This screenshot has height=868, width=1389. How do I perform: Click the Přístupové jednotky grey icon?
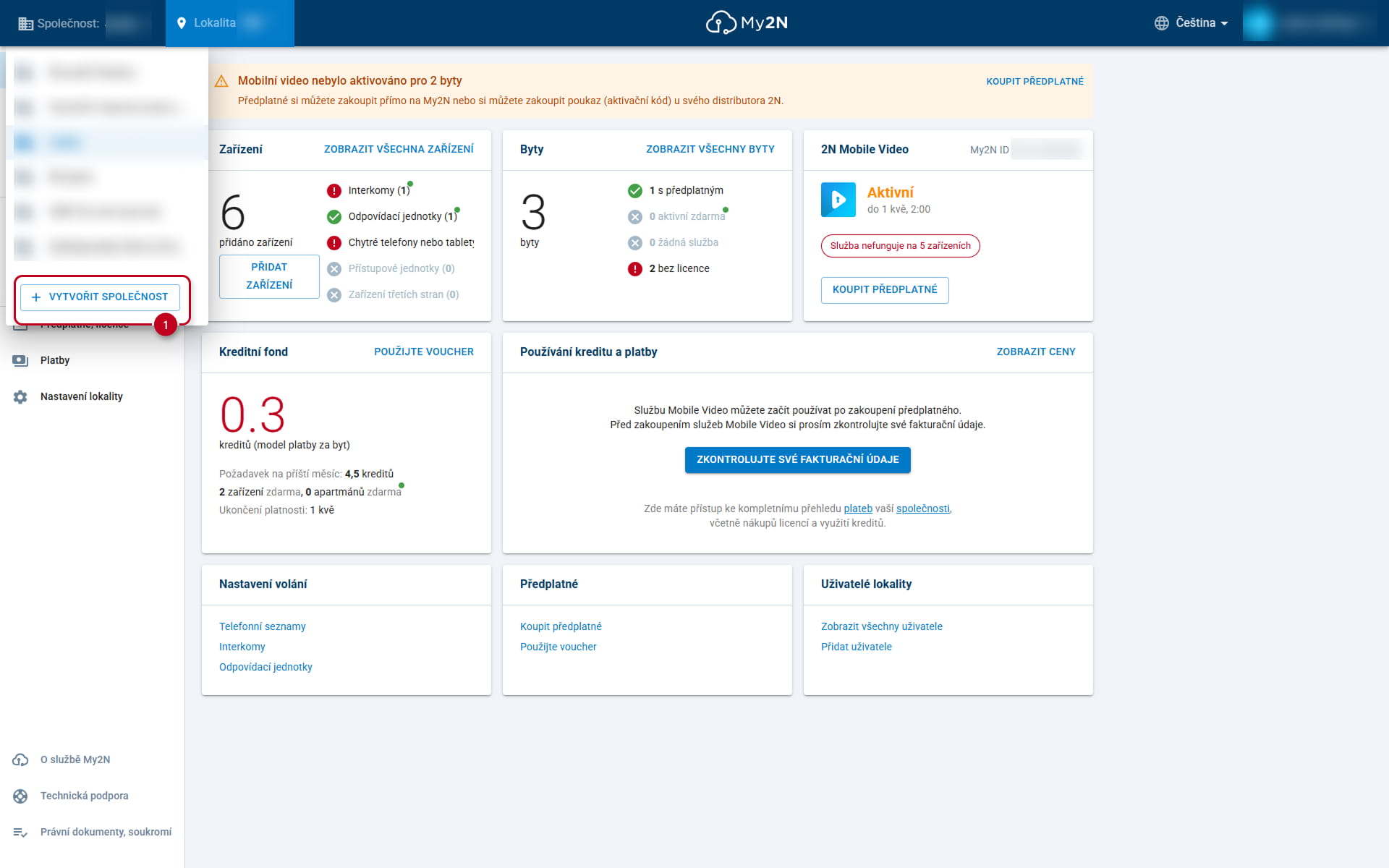[334, 269]
